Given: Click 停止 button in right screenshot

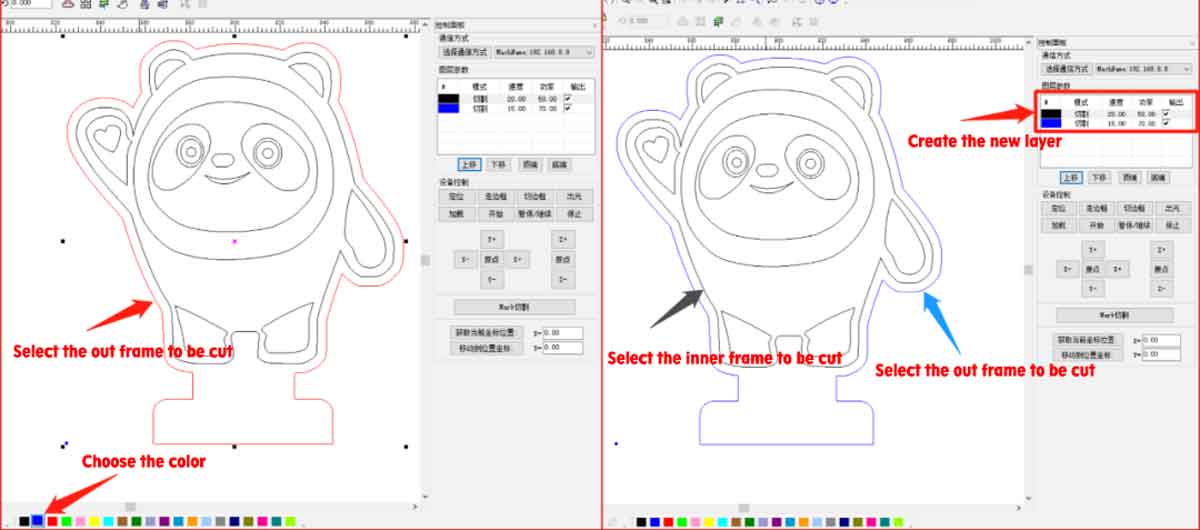Looking at the screenshot, I should (1173, 225).
